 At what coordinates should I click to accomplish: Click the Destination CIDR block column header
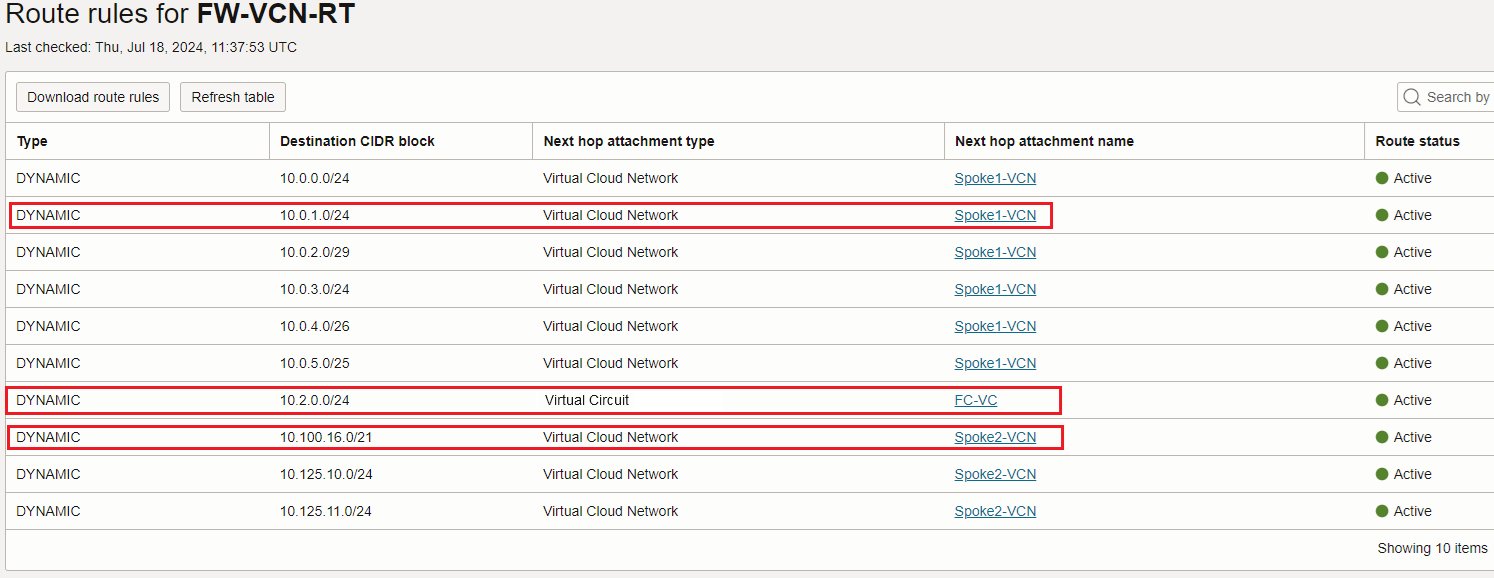pos(357,141)
